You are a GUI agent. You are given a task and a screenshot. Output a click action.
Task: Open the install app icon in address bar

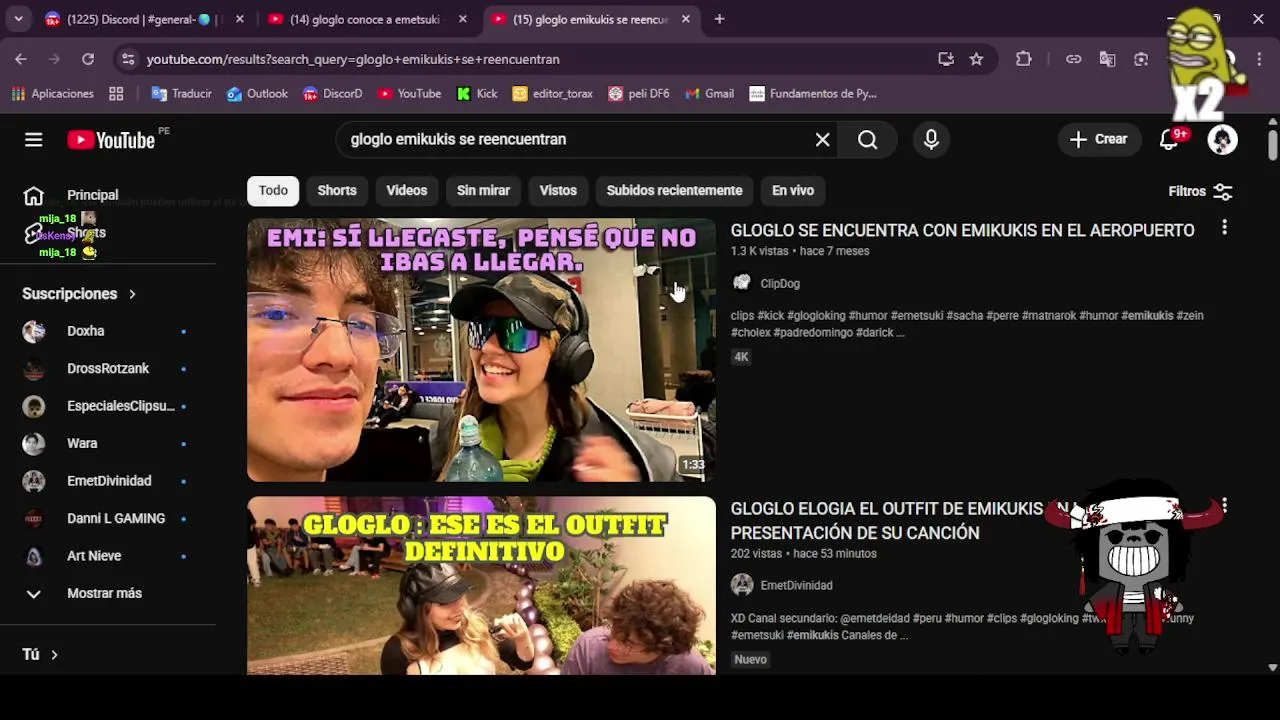pos(946,59)
